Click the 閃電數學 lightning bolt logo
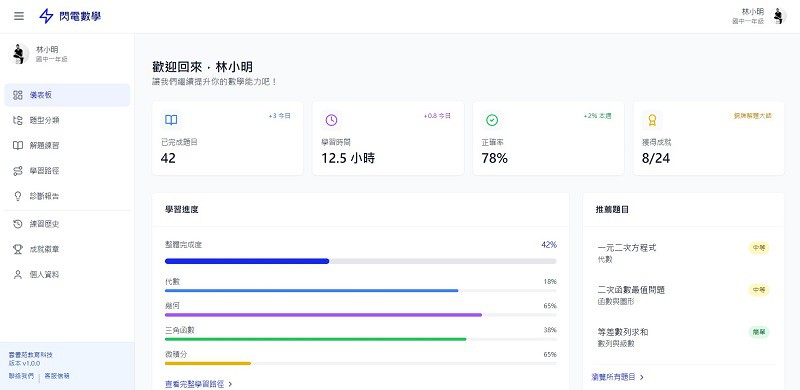800x390 pixels. point(46,16)
